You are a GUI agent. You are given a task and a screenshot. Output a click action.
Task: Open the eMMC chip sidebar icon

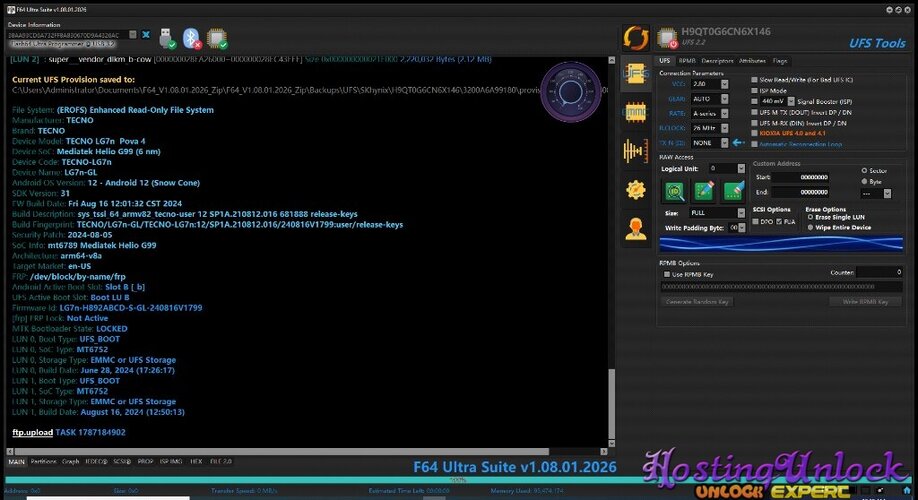[636, 112]
